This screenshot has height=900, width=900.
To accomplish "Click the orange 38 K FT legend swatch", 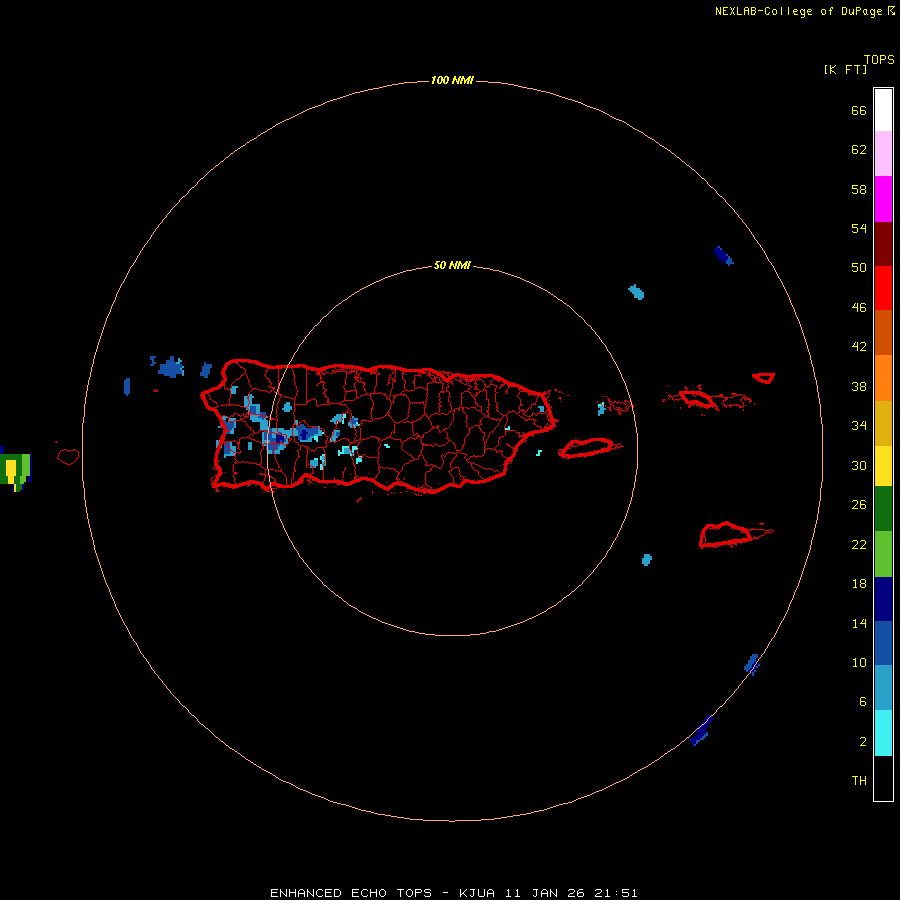I will [883, 378].
